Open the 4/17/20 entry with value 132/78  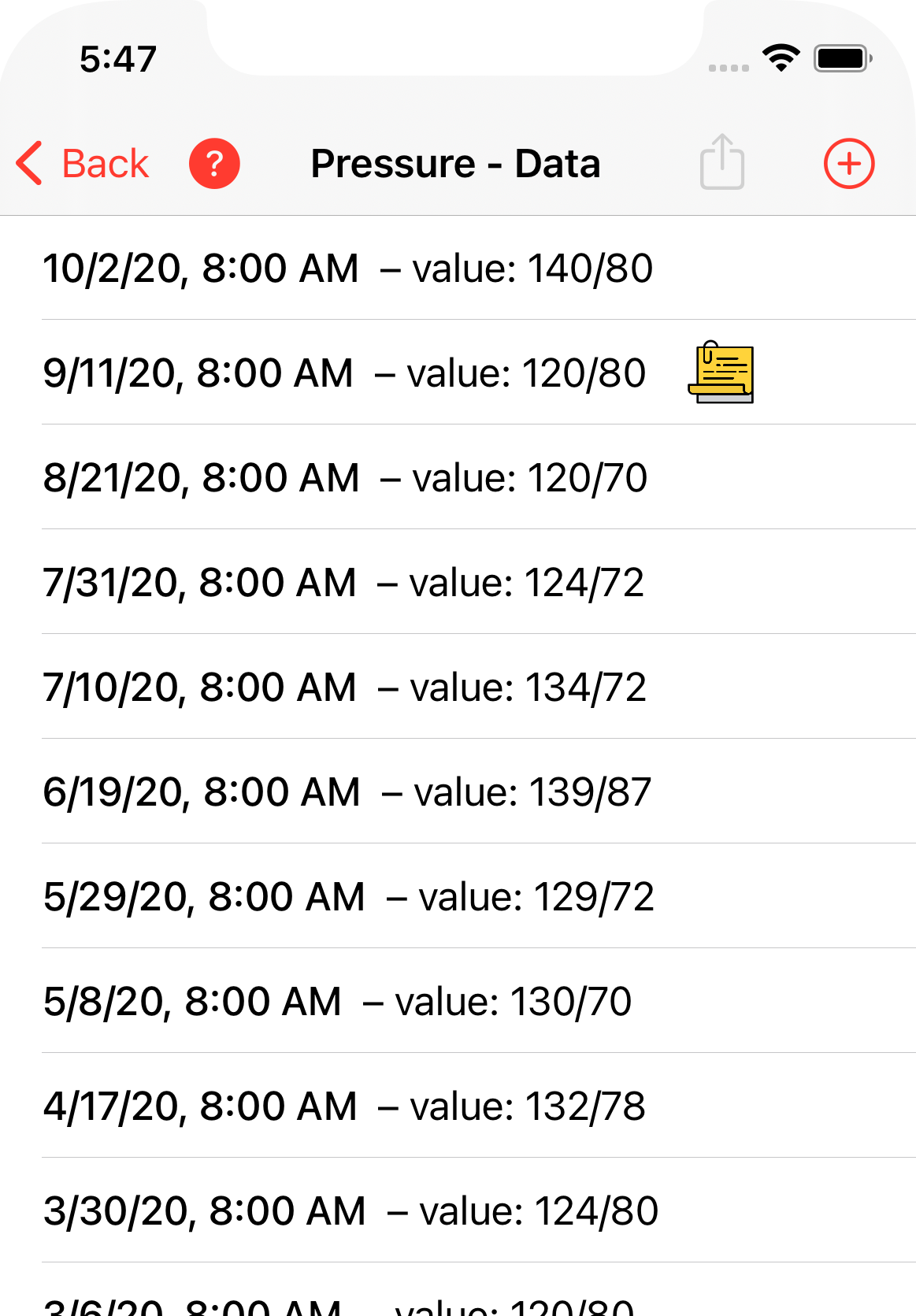coord(344,1107)
